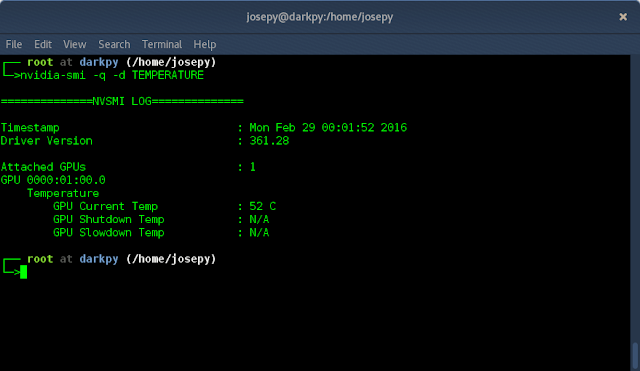This screenshot has width=640, height=371.
Task: Click (/home/josepy) in the last prompt line
Action: [171, 259]
